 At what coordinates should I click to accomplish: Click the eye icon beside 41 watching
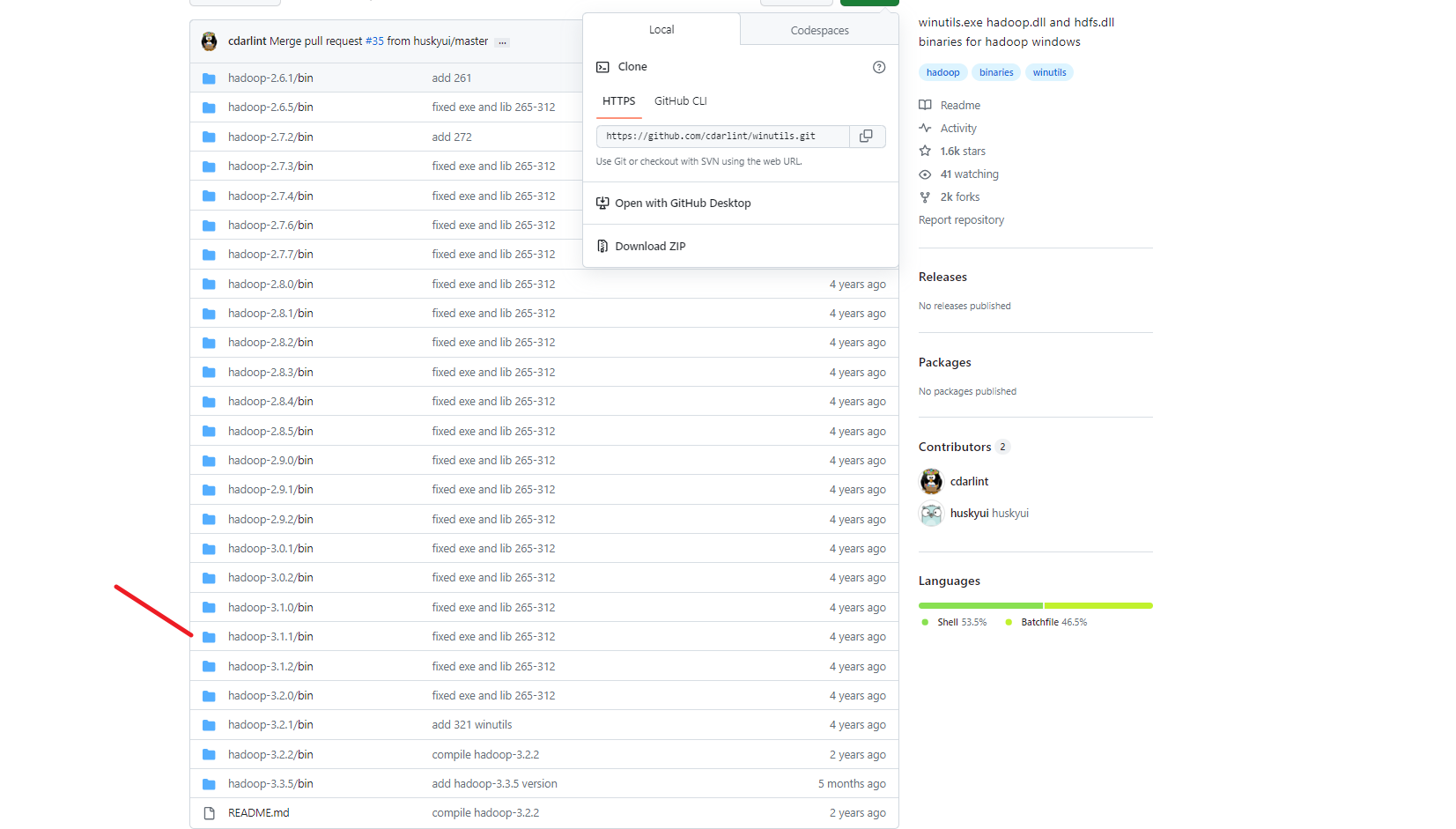[x=925, y=174]
